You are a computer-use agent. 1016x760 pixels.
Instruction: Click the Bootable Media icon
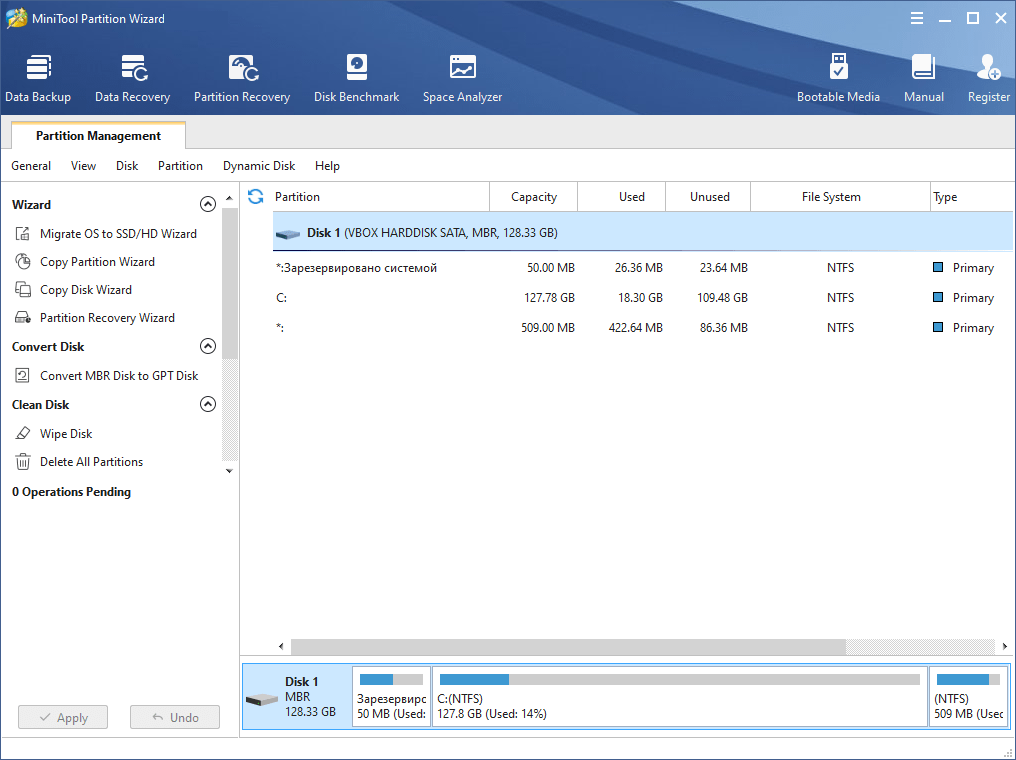(x=838, y=67)
